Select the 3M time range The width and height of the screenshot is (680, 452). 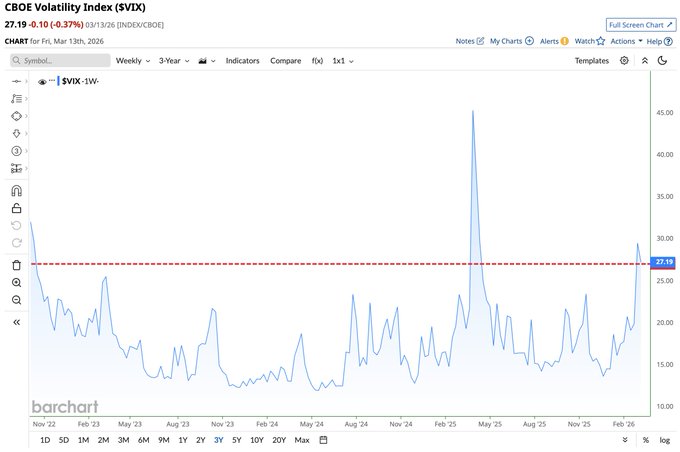point(124,440)
